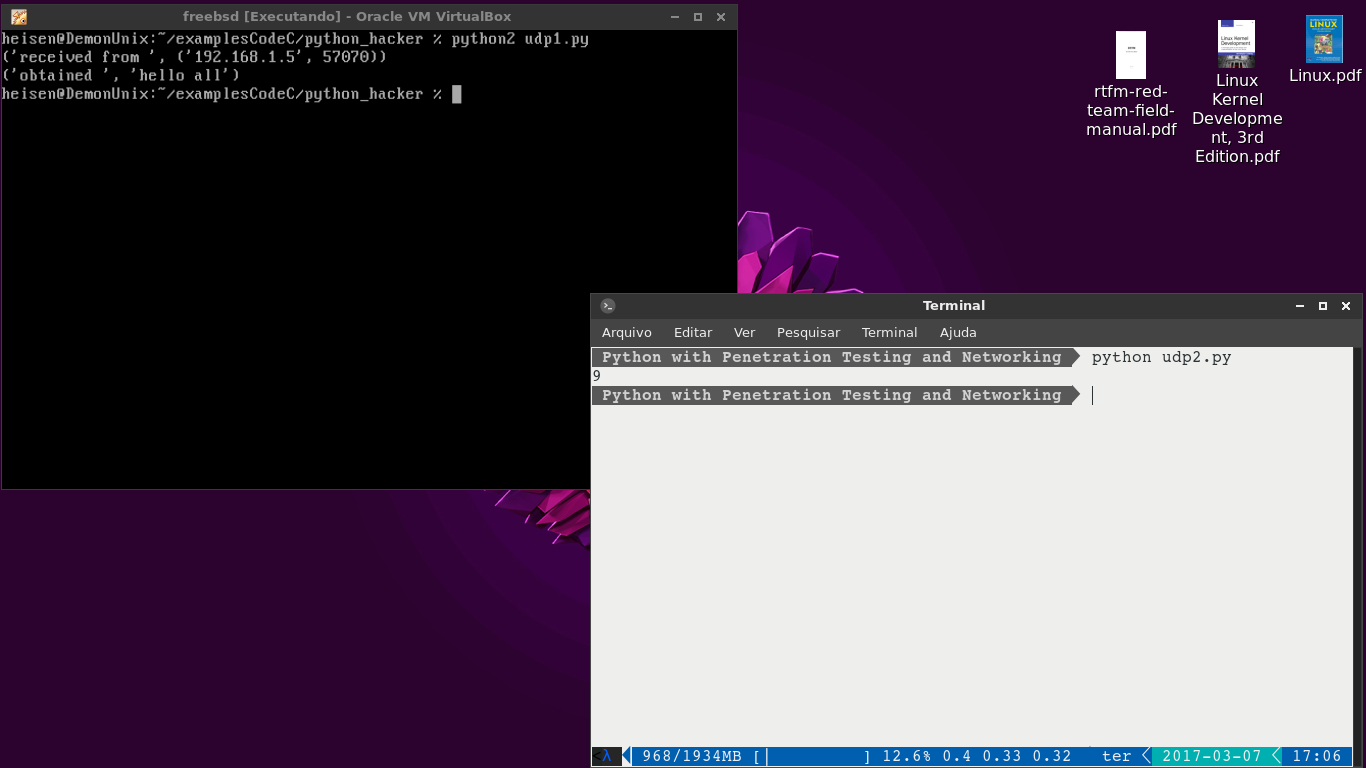Maximize the Terminal window
Image resolution: width=1366 pixels, height=768 pixels.
click(1323, 306)
